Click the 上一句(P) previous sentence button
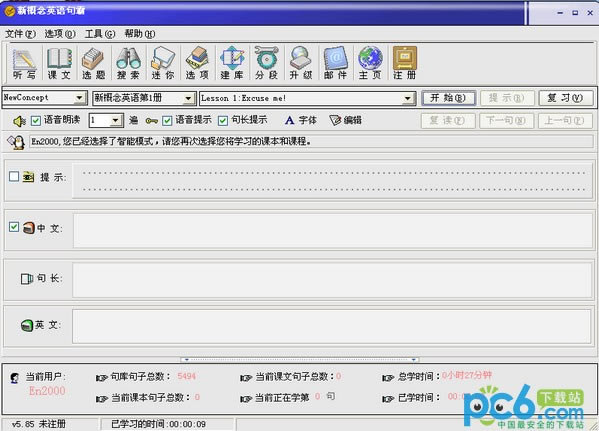The height and width of the screenshot is (431, 599). pyautogui.click(x=565, y=121)
